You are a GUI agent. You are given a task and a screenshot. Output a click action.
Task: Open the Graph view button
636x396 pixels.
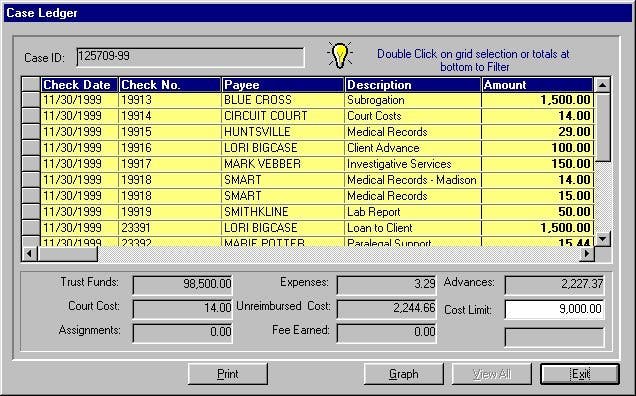(x=403, y=374)
